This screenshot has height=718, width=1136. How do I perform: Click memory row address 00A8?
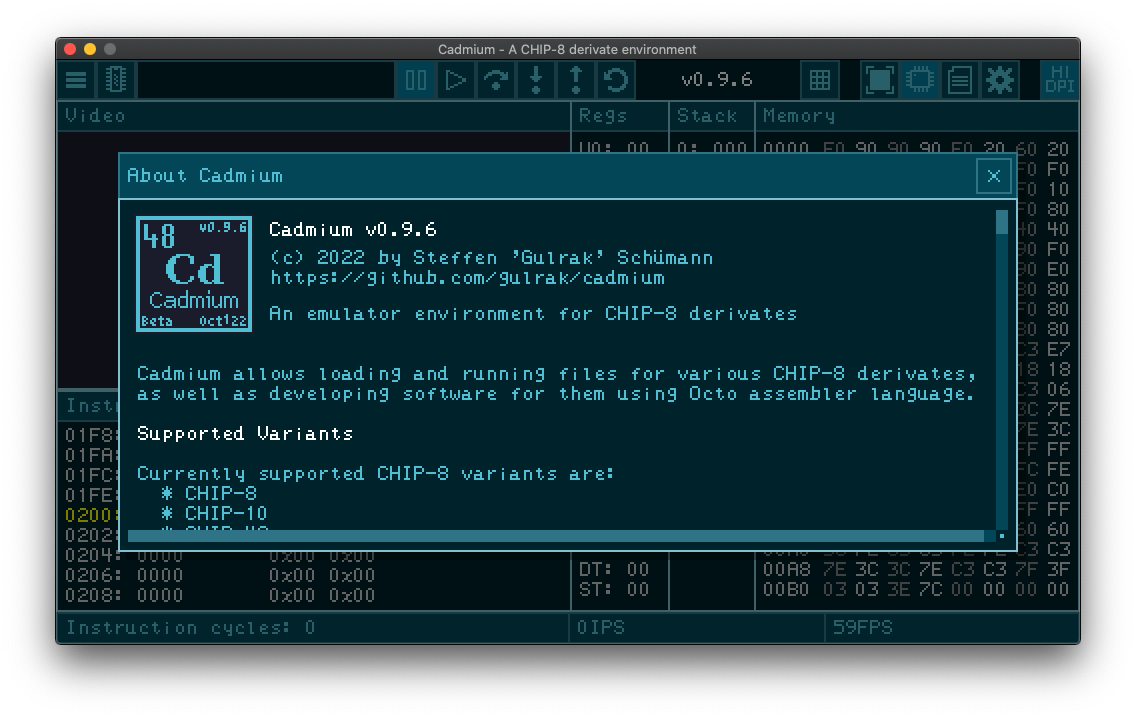(786, 569)
